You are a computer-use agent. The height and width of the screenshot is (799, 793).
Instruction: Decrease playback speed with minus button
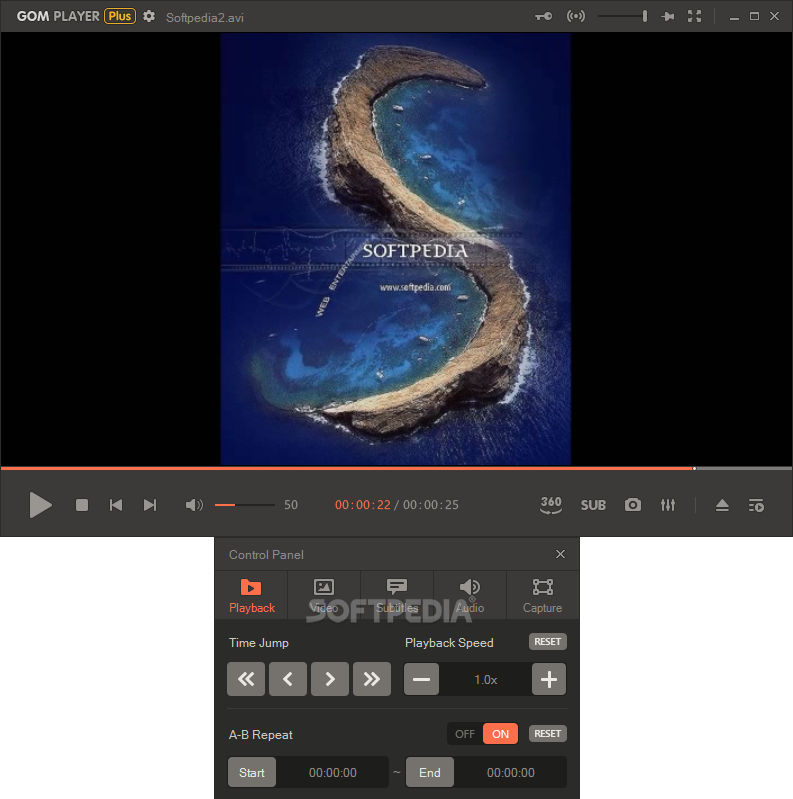coord(421,679)
